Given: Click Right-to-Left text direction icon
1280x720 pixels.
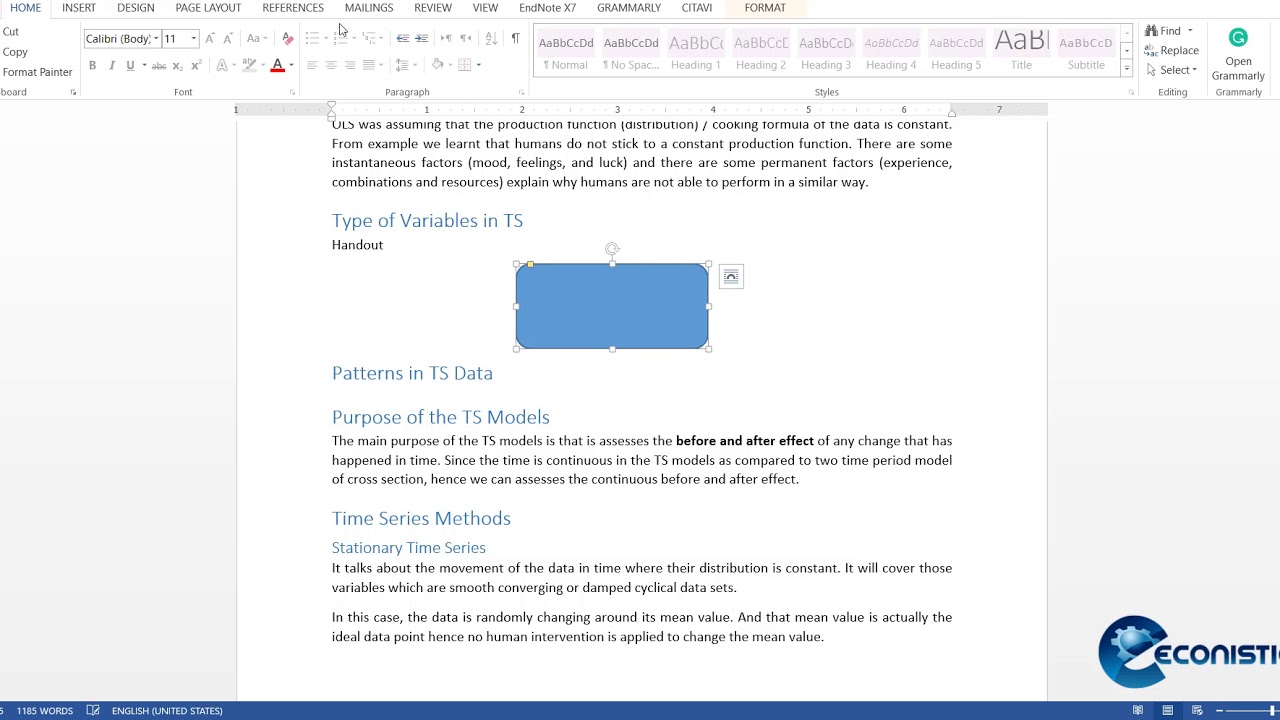Looking at the screenshot, I should click(x=465, y=38).
